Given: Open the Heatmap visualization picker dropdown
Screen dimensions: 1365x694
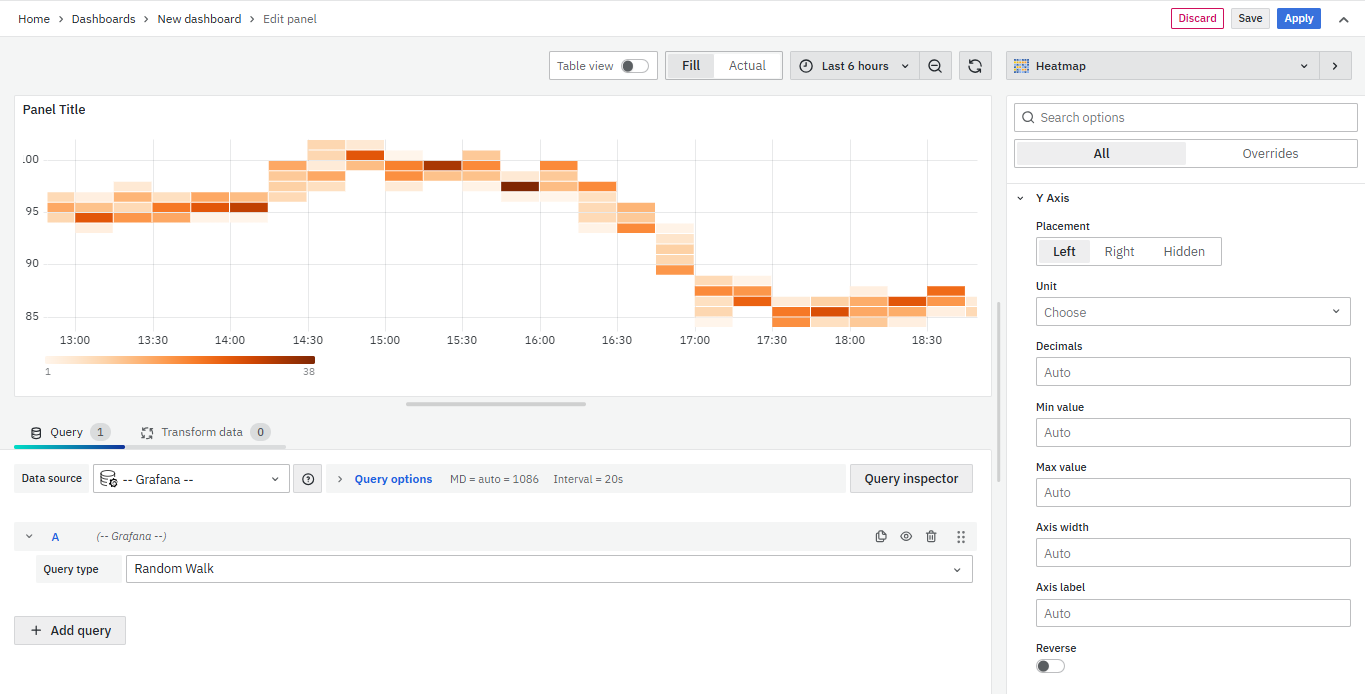Looking at the screenshot, I should 1162,66.
